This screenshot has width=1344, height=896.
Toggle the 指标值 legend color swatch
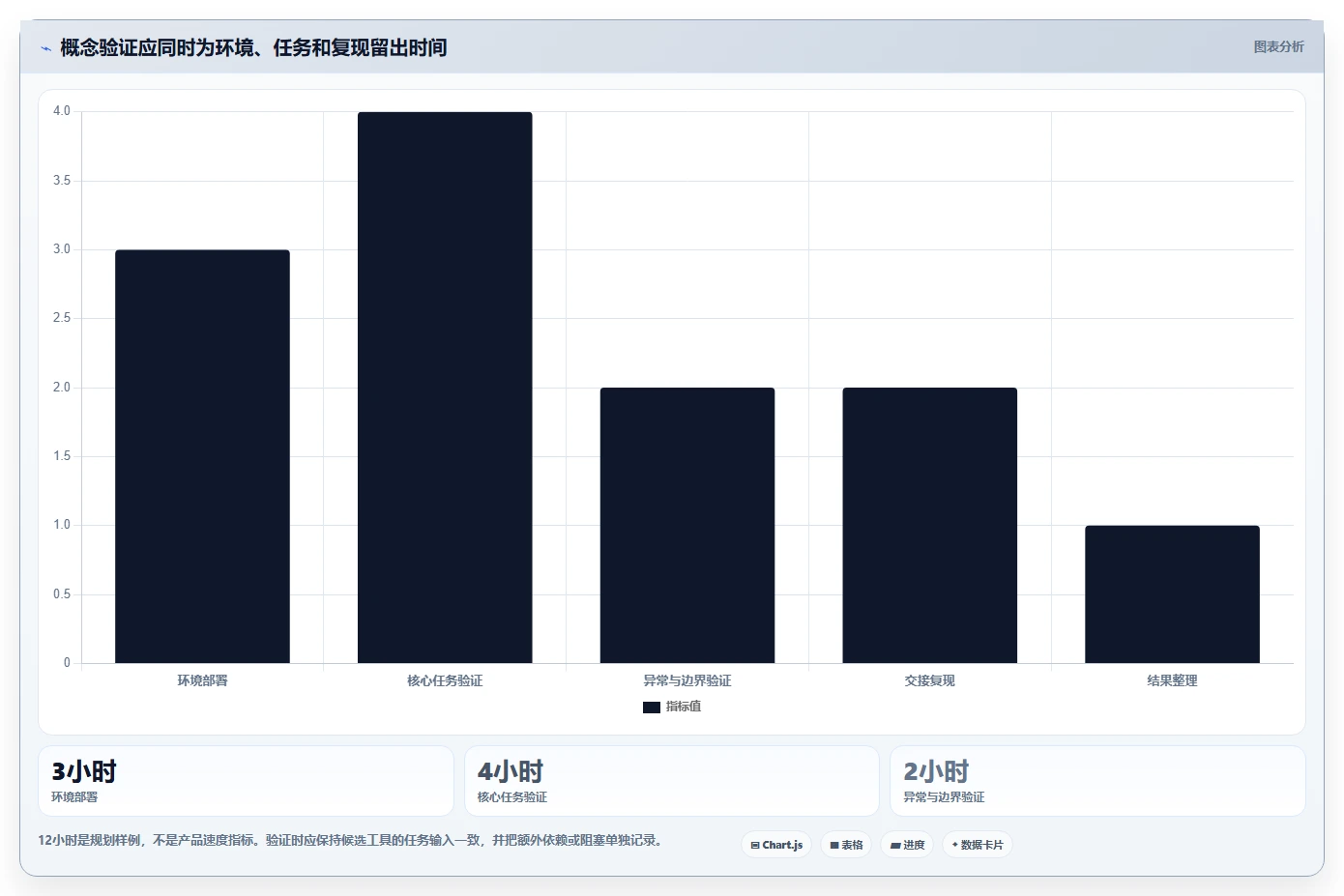[652, 708]
